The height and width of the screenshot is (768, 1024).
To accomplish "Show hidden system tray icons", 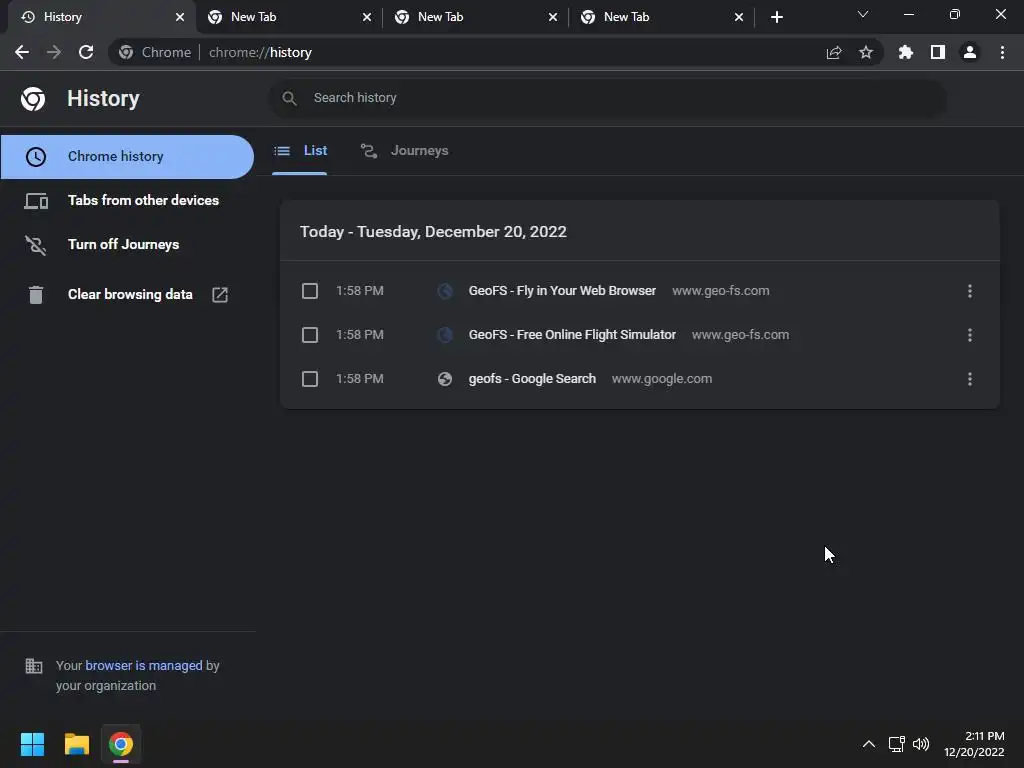I will coord(869,744).
